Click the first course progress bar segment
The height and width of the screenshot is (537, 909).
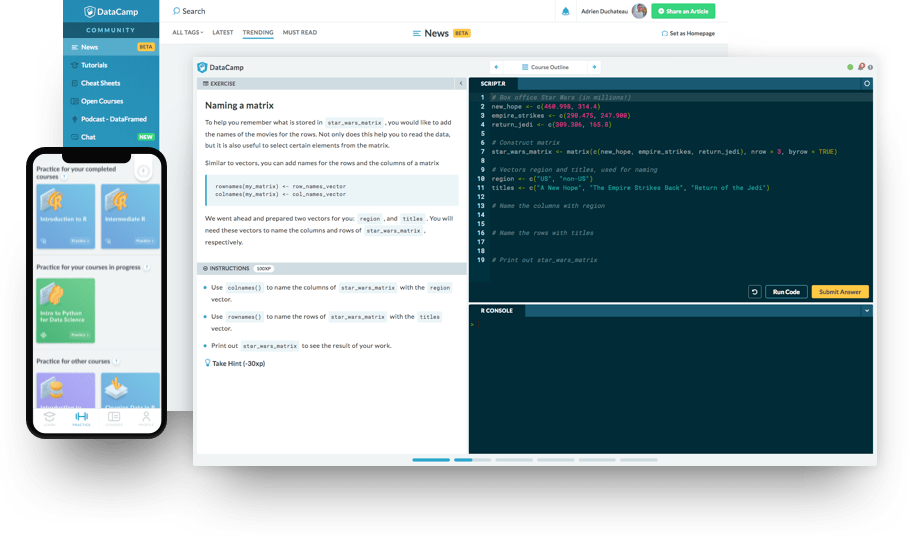pos(431,460)
